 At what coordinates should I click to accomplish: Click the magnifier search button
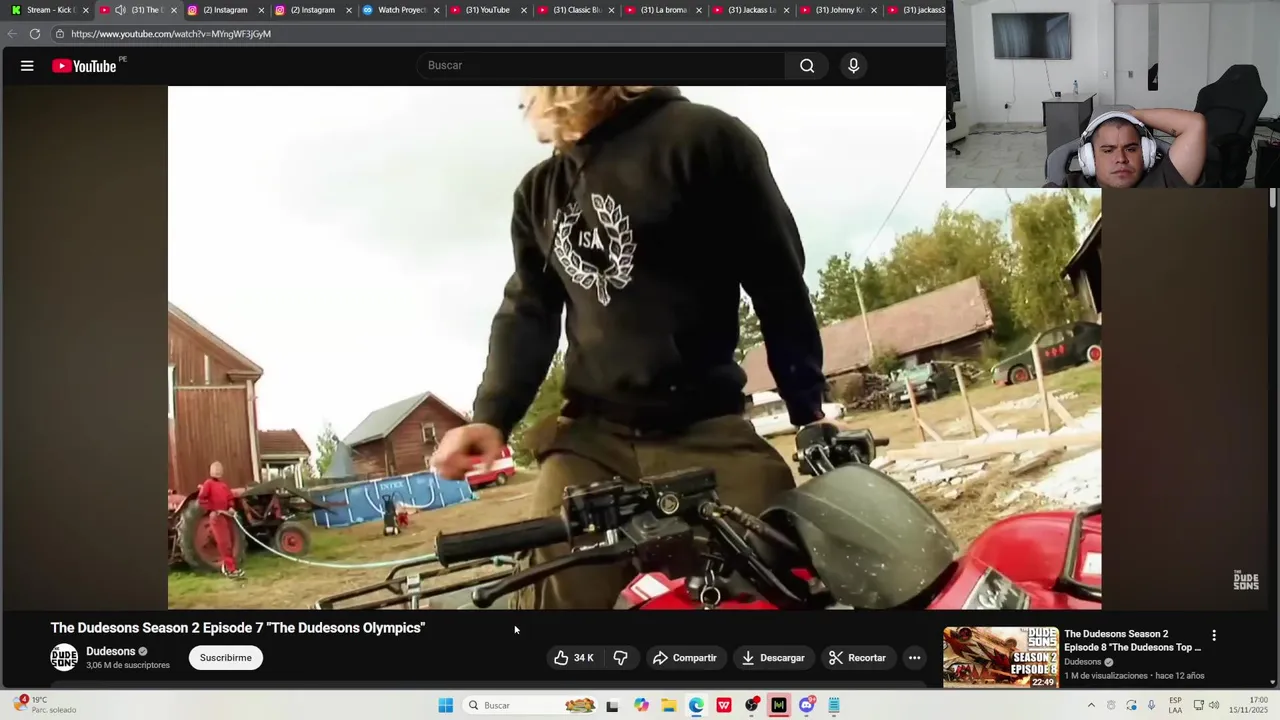(x=807, y=66)
